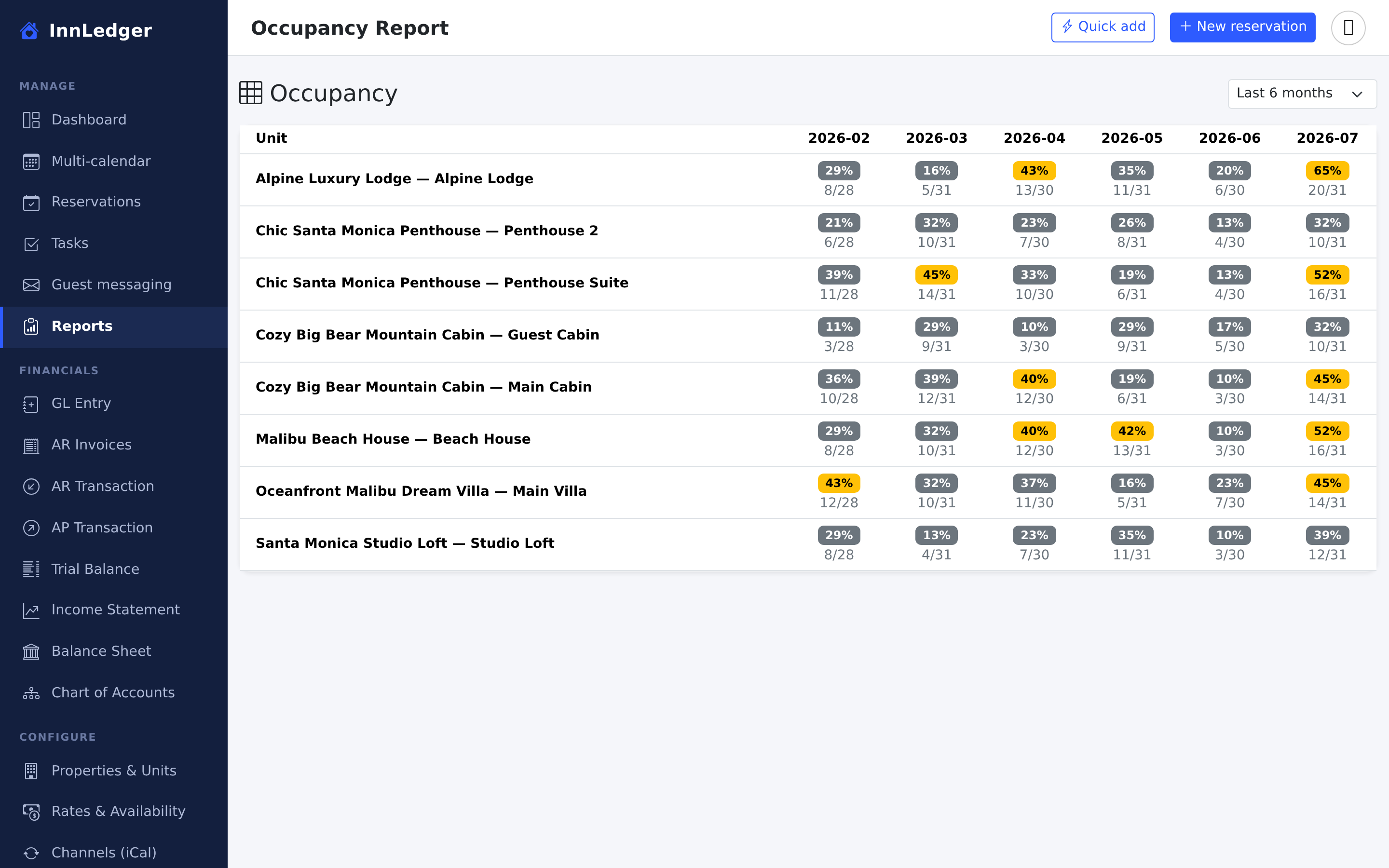This screenshot has height=868, width=1389.
Task: Select Chic Santa Monica Penthouse — Penthouse 2
Action: click(807, 232)
